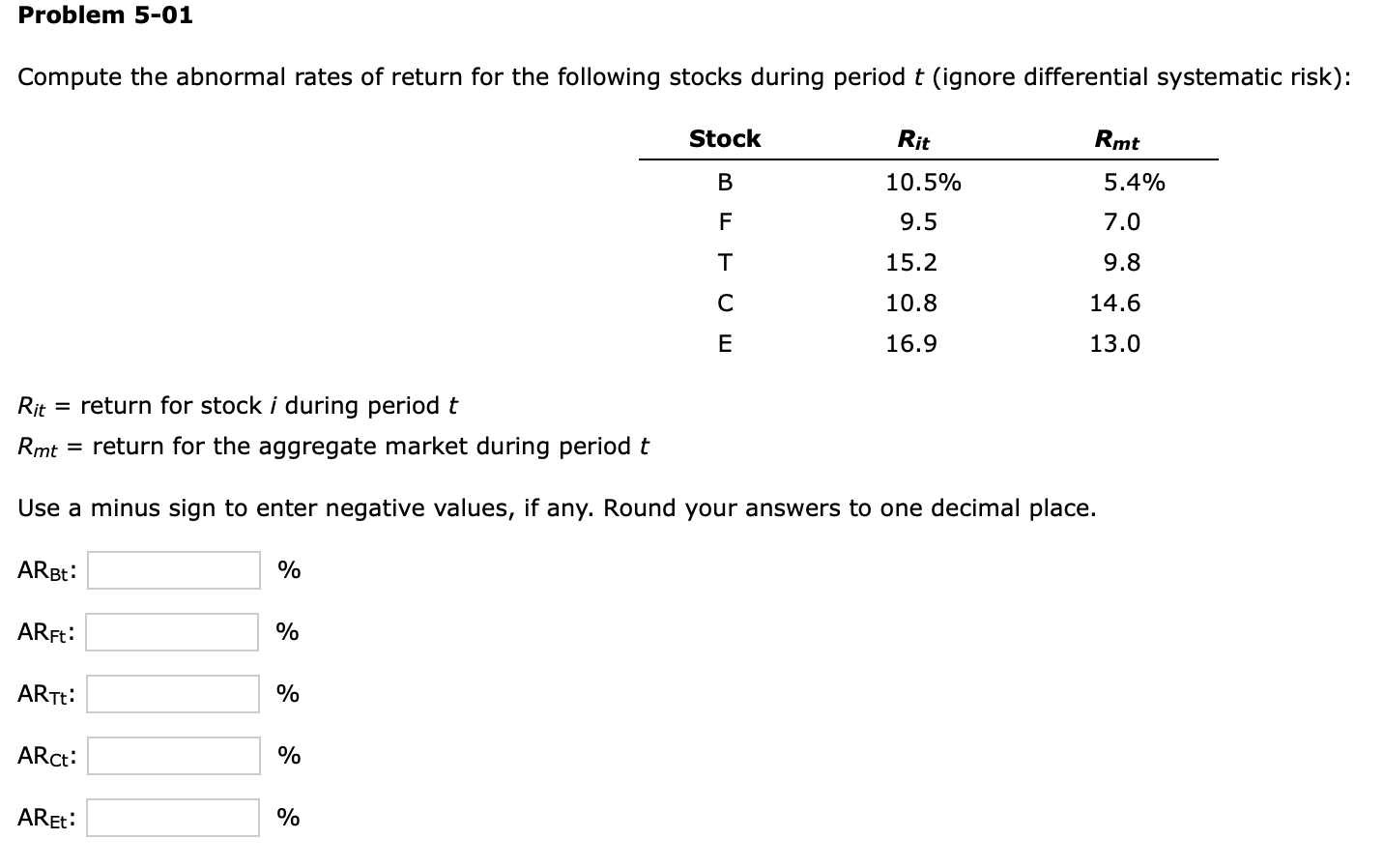Select stock E's return value 16.9

(x=910, y=343)
